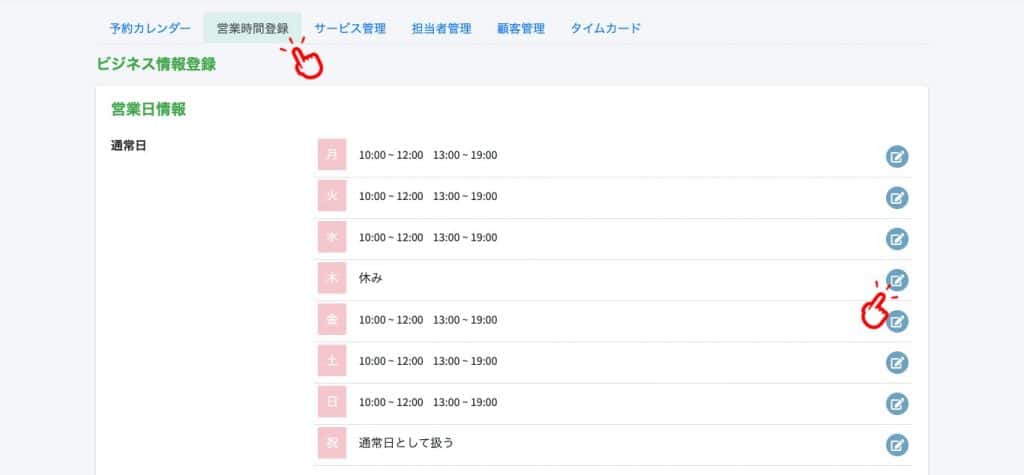Click the pink 木 day badge
The width and height of the screenshot is (1024, 475).
[332, 278]
